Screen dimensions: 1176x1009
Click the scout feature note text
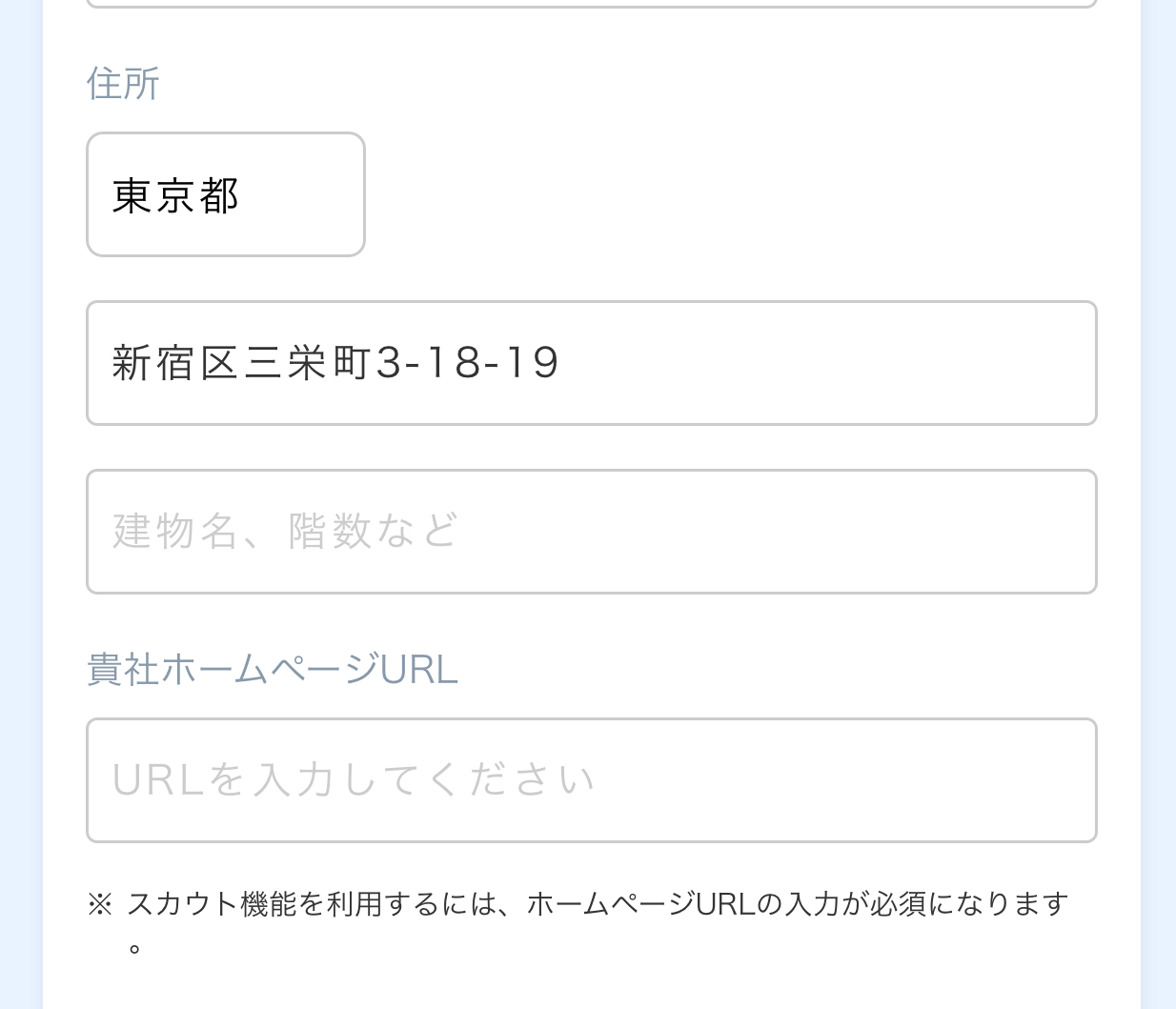coord(597,903)
